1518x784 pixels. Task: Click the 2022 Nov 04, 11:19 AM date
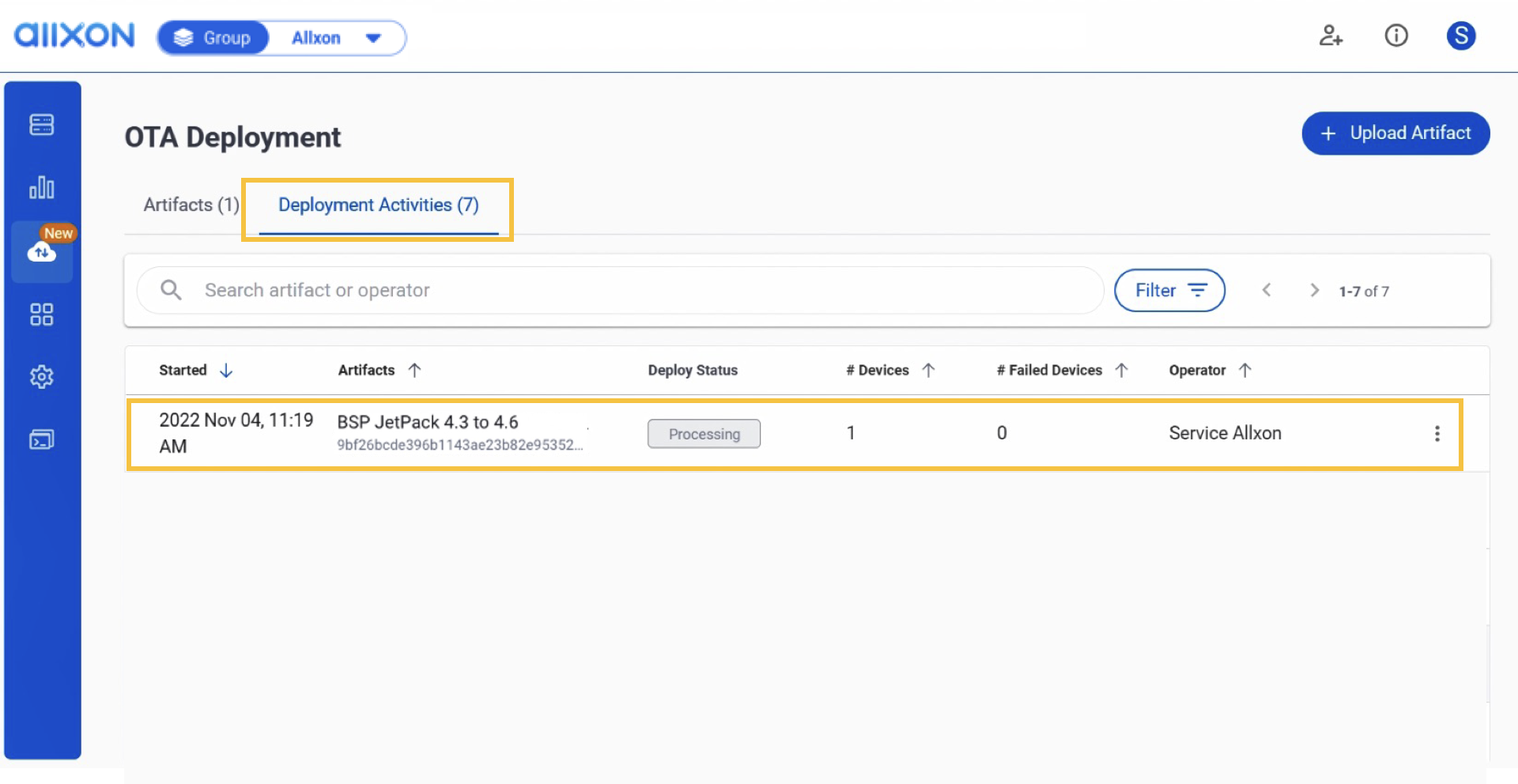[236, 433]
